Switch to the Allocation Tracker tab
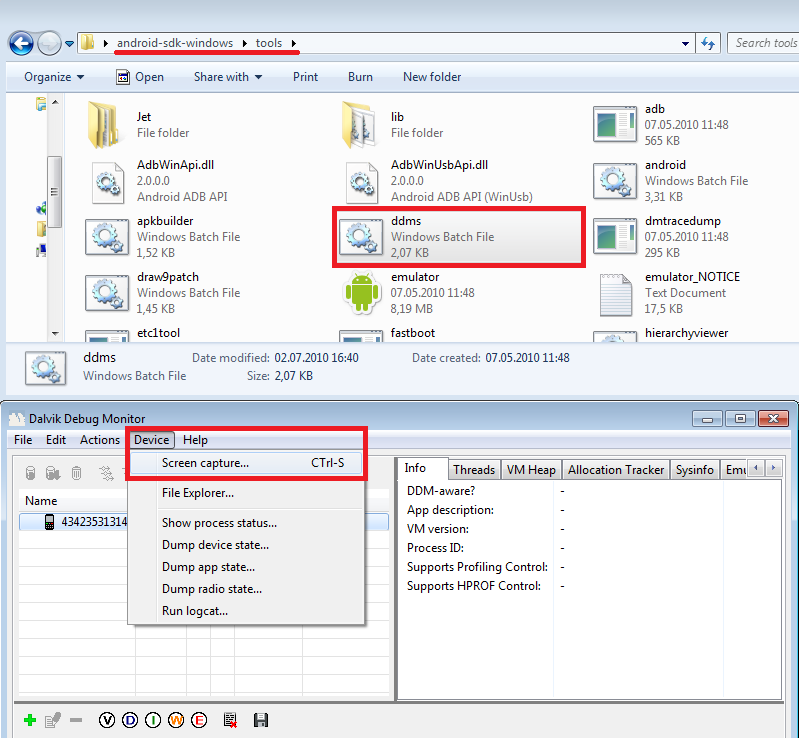 [616, 469]
